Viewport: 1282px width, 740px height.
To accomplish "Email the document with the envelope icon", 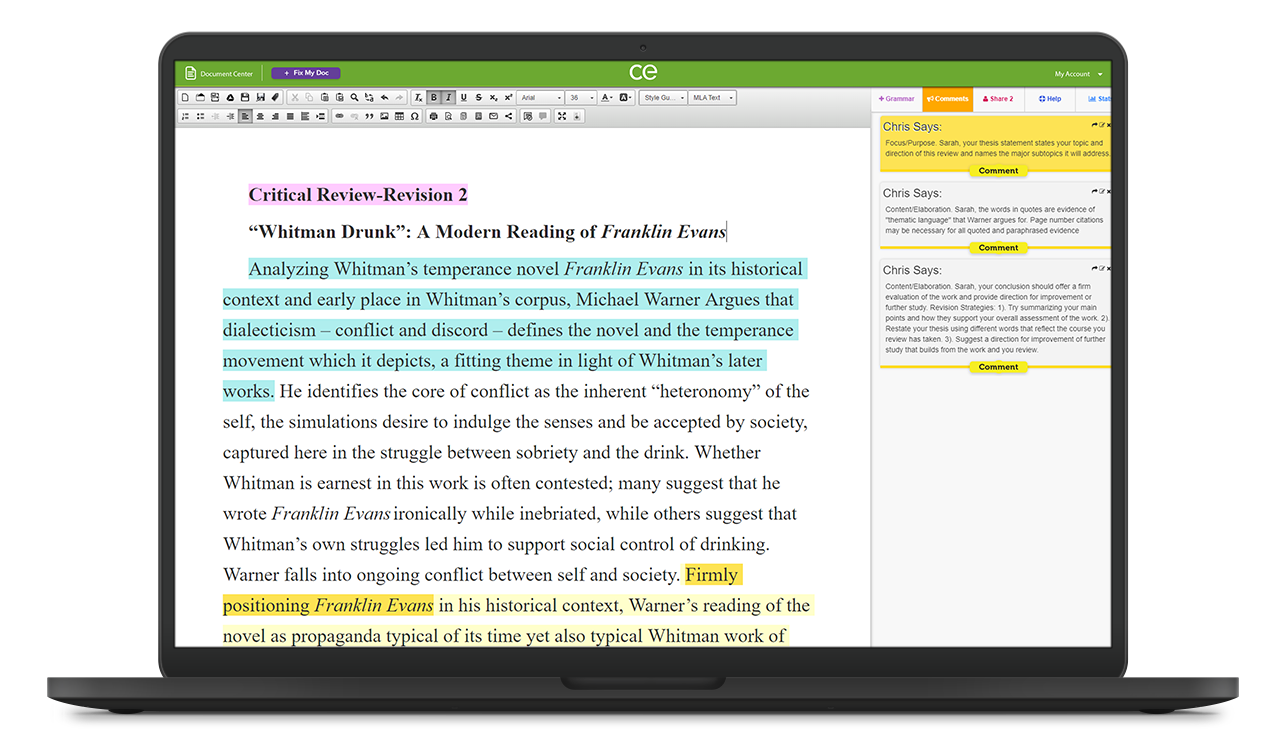I will (x=493, y=116).
